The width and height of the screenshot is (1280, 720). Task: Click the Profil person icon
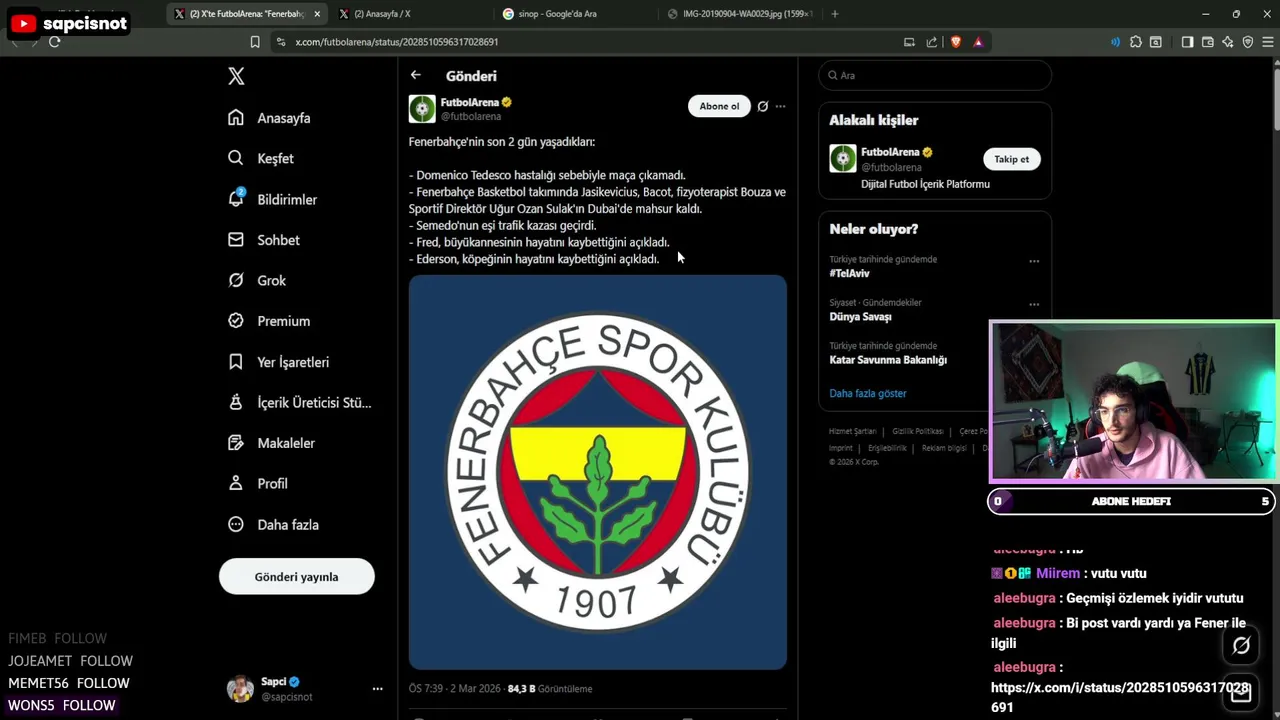tap(236, 483)
